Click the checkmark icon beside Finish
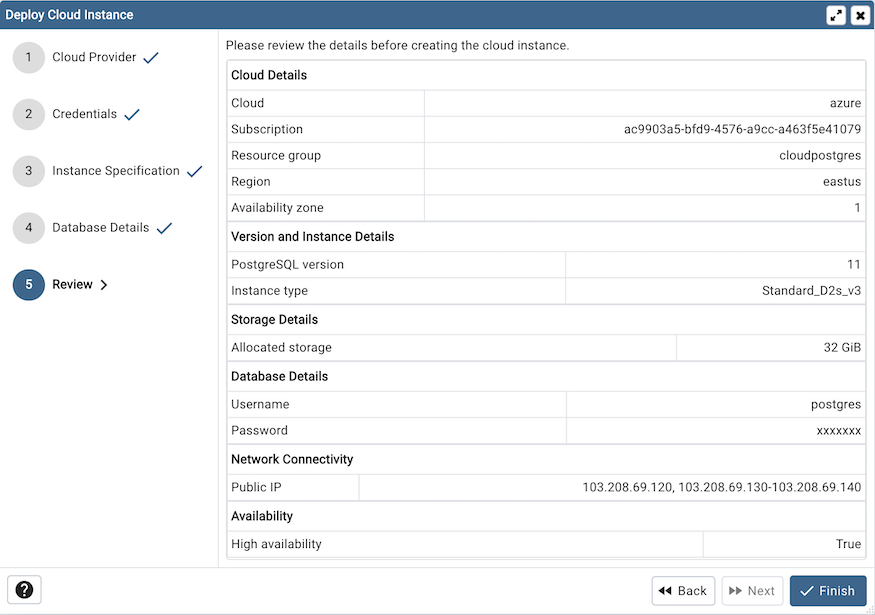Screen dimensions: 875x615 808,591
